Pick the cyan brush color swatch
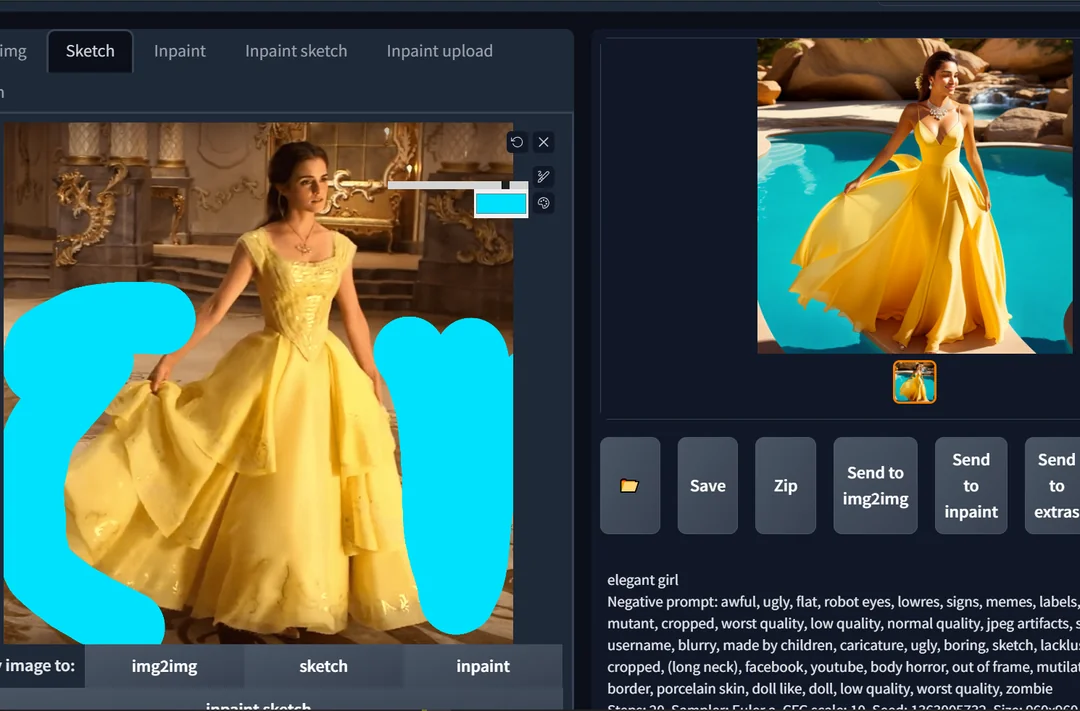1080x711 pixels. point(501,204)
